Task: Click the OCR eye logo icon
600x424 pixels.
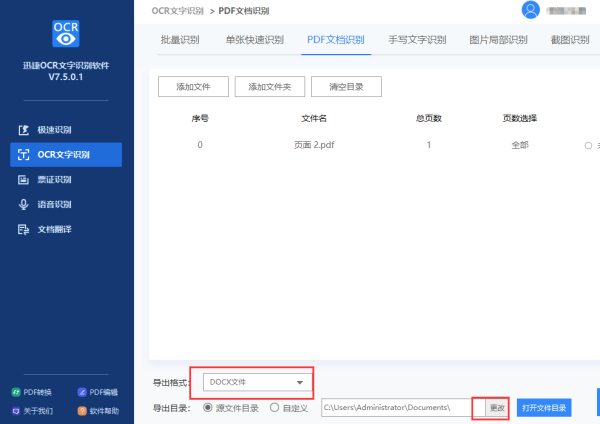Action: 65,34
